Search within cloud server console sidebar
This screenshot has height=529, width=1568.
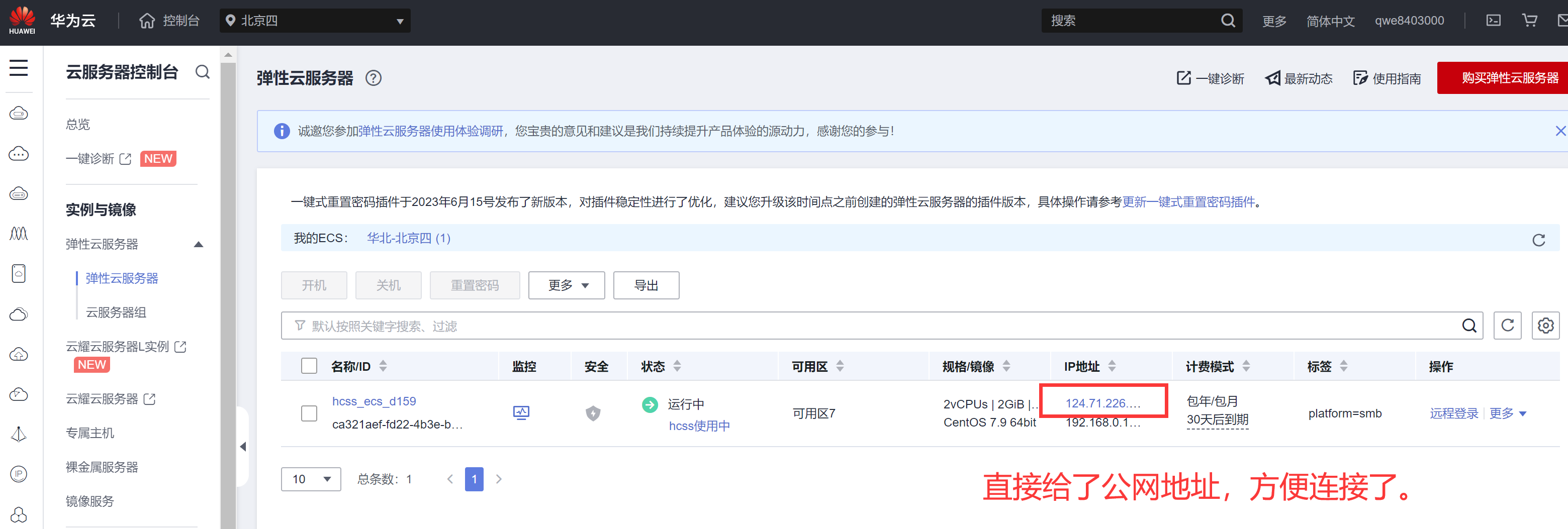click(202, 72)
